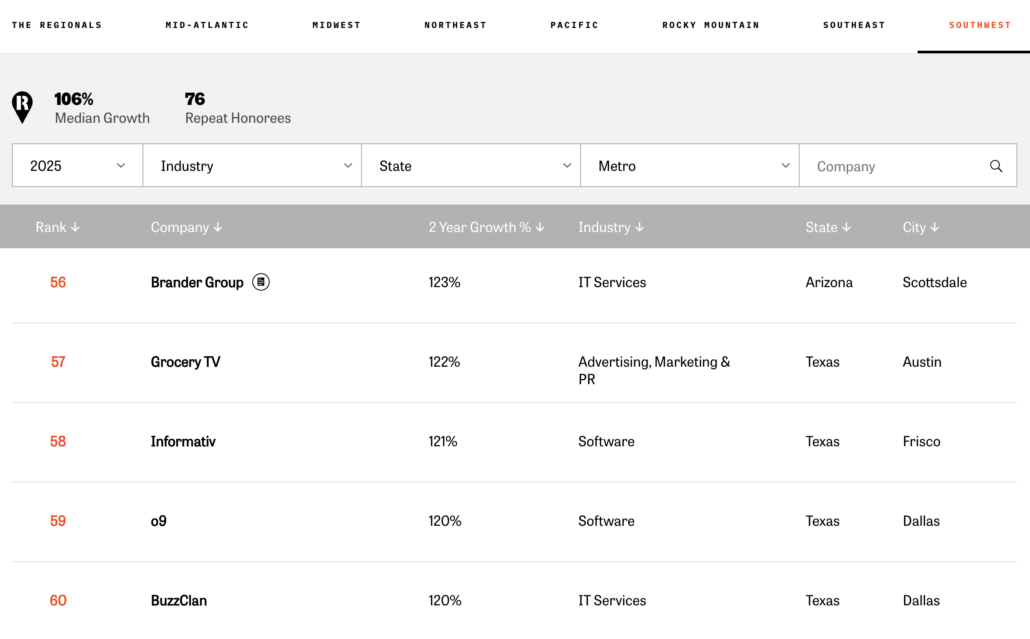This screenshot has width=1030, height=639.
Task: Sort by Company column arrow
Action: (217, 227)
